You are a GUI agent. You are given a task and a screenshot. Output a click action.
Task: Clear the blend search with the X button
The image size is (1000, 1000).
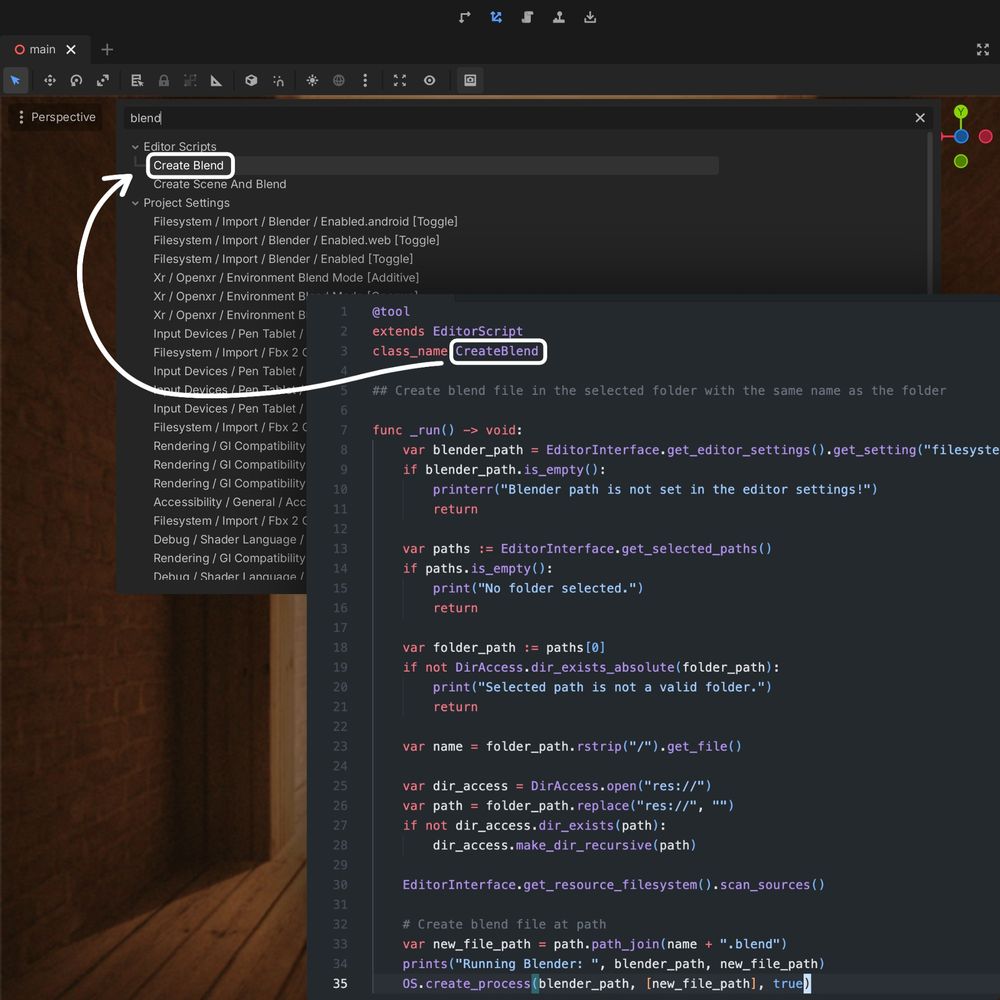[x=920, y=118]
